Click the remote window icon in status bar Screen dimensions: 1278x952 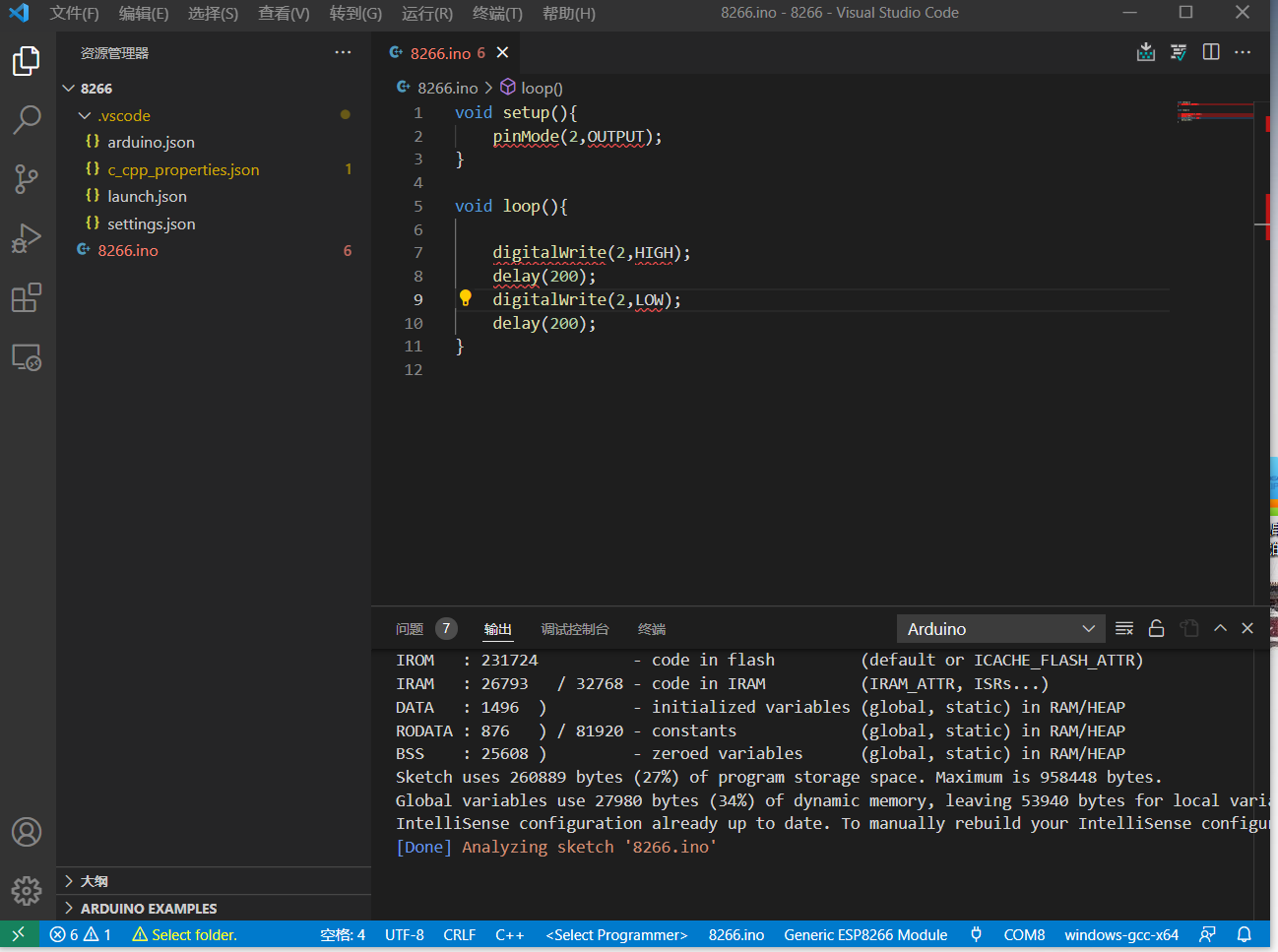pyautogui.click(x=19, y=934)
